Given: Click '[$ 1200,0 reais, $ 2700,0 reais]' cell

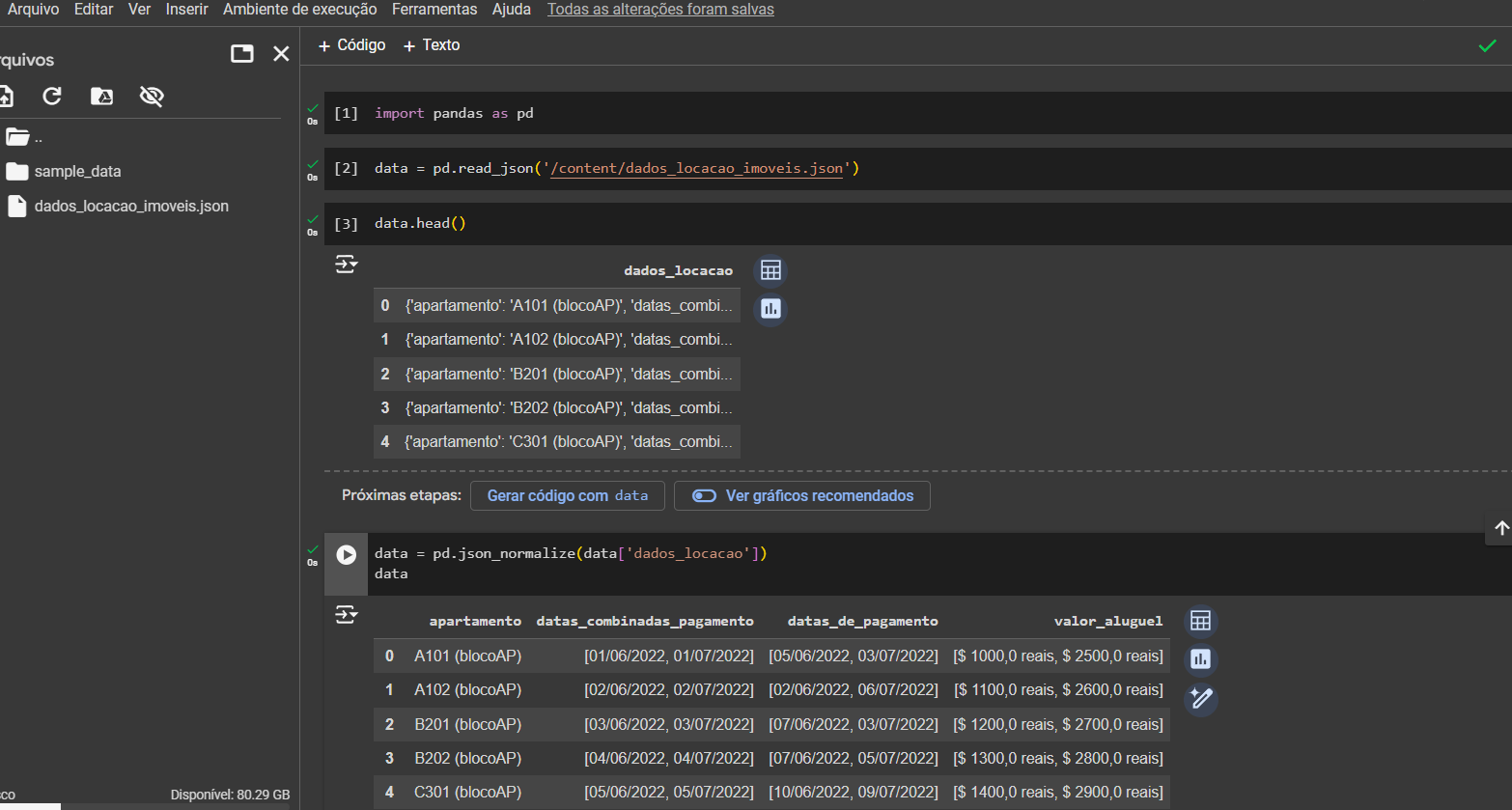Looking at the screenshot, I should tap(1057, 724).
